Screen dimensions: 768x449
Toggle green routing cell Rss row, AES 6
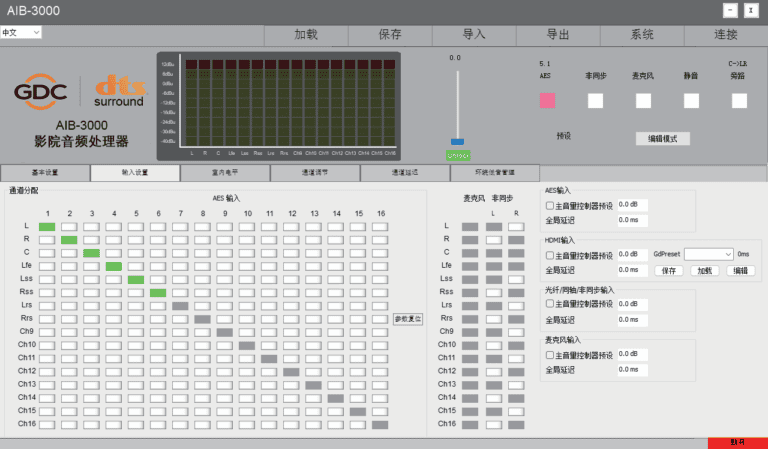(x=158, y=293)
